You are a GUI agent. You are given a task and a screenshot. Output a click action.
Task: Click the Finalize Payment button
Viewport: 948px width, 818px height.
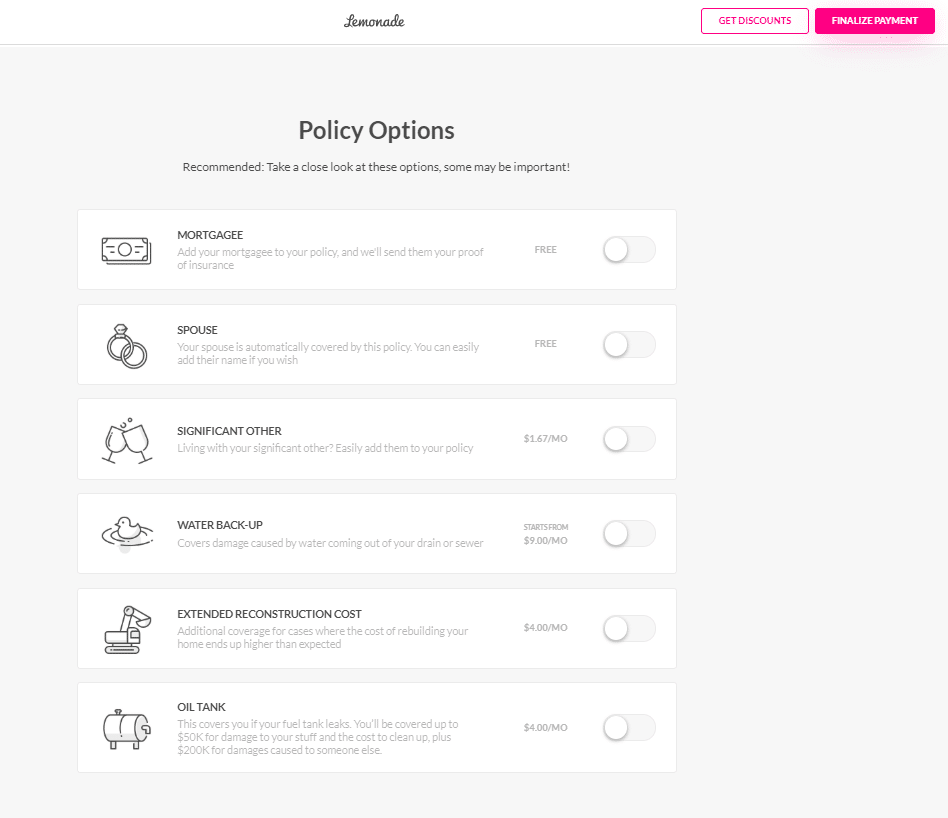[x=874, y=21]
